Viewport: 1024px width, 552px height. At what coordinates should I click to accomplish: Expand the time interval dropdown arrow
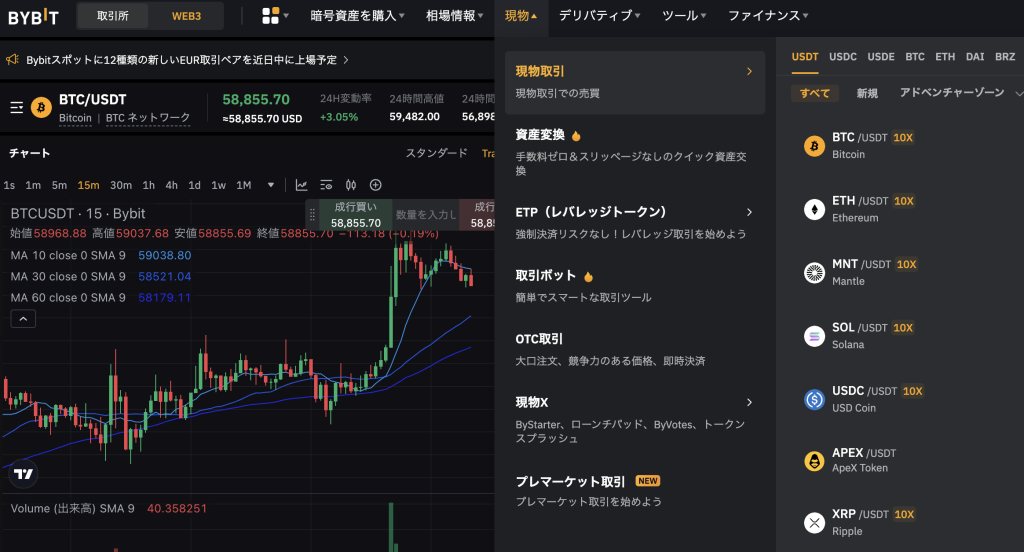270,185
